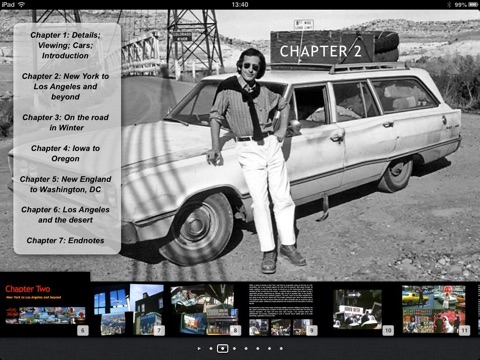The height and width of the screenshot is (360, 480).
Task: Open Chapter 7: Endnotes
Action: pyautogui.click(x=65, y=240)
